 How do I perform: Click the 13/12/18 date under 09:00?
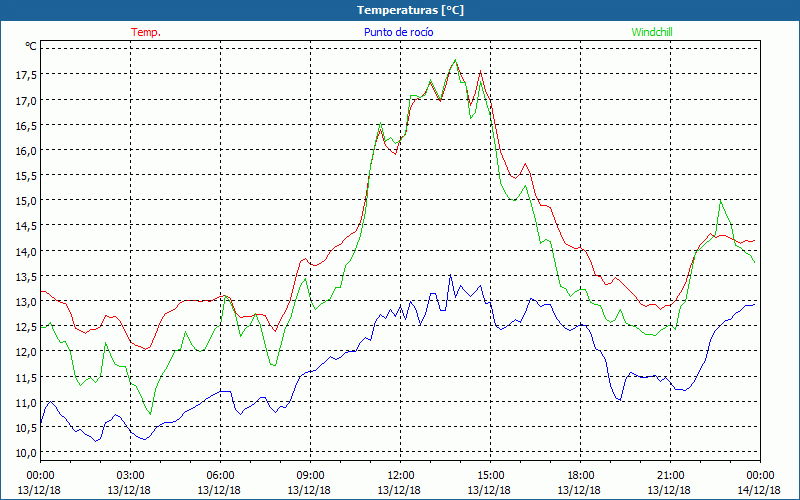pos(309,490)
